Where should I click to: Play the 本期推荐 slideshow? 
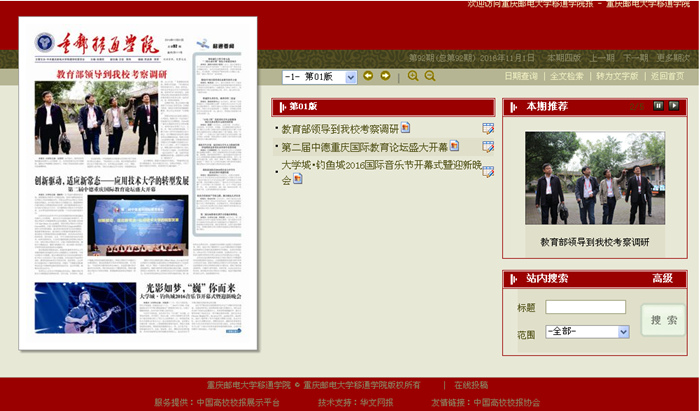674,106
